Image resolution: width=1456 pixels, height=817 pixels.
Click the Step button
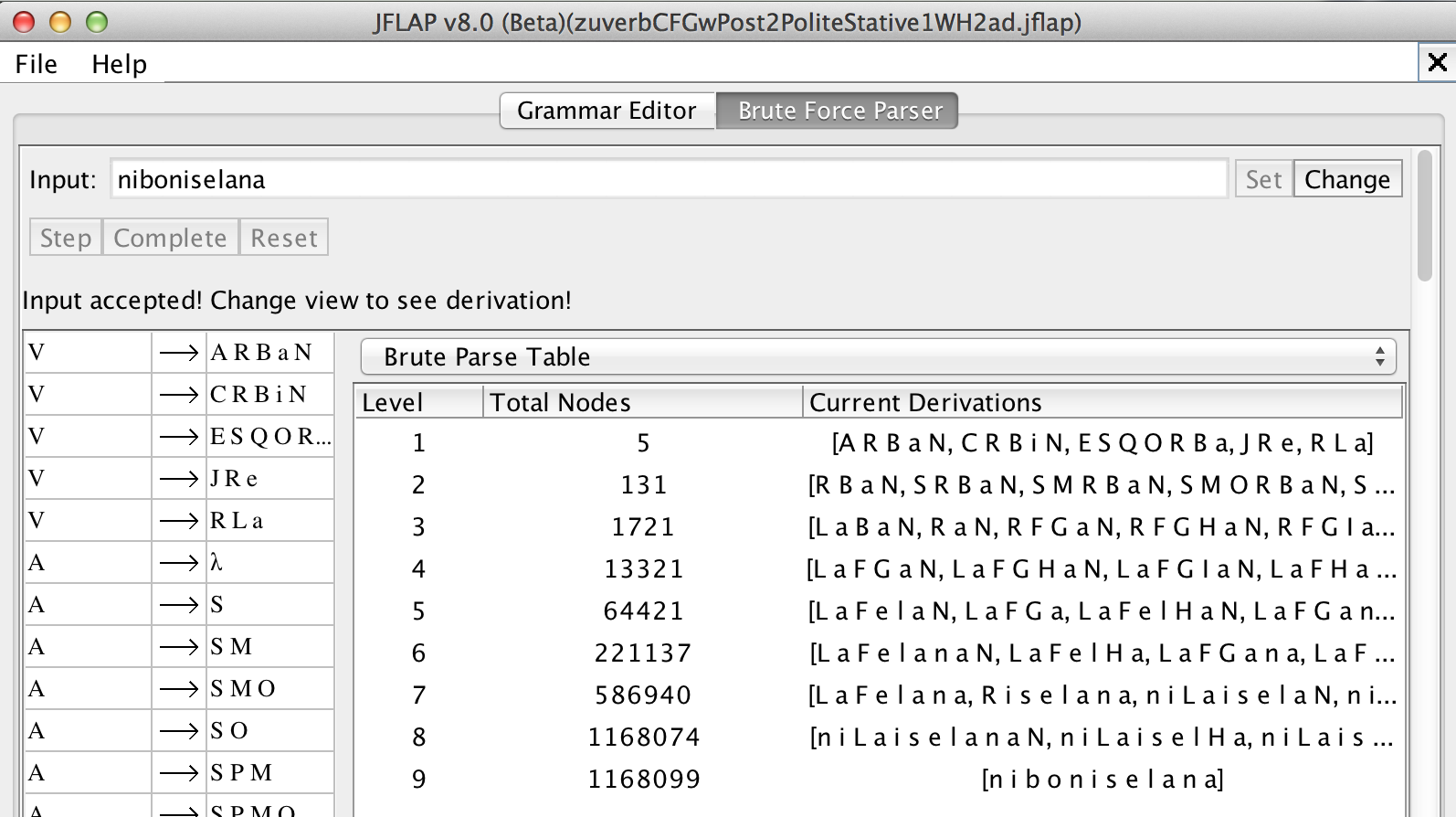(66, 238)
